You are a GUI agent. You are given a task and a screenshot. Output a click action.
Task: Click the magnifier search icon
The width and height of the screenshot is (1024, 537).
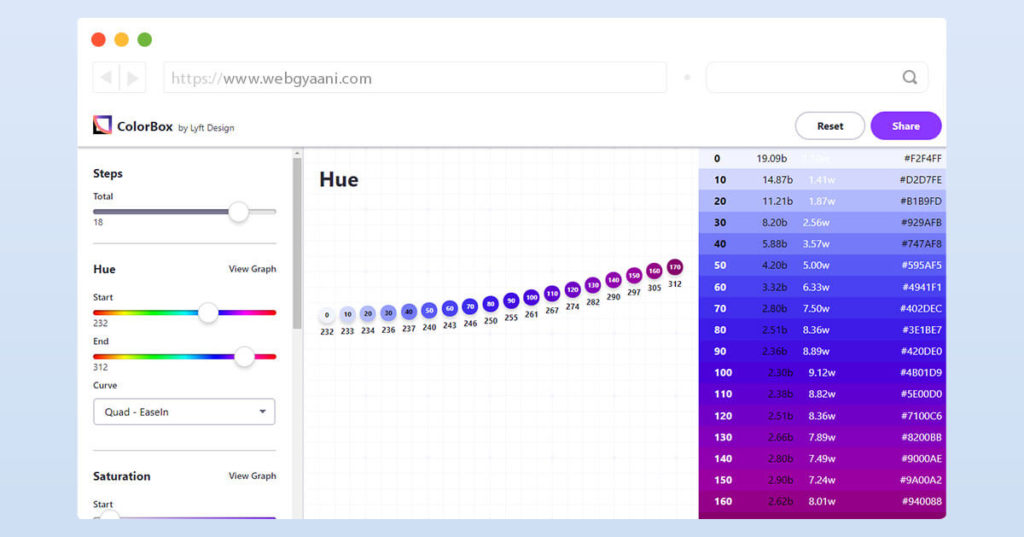coord(909,77)
